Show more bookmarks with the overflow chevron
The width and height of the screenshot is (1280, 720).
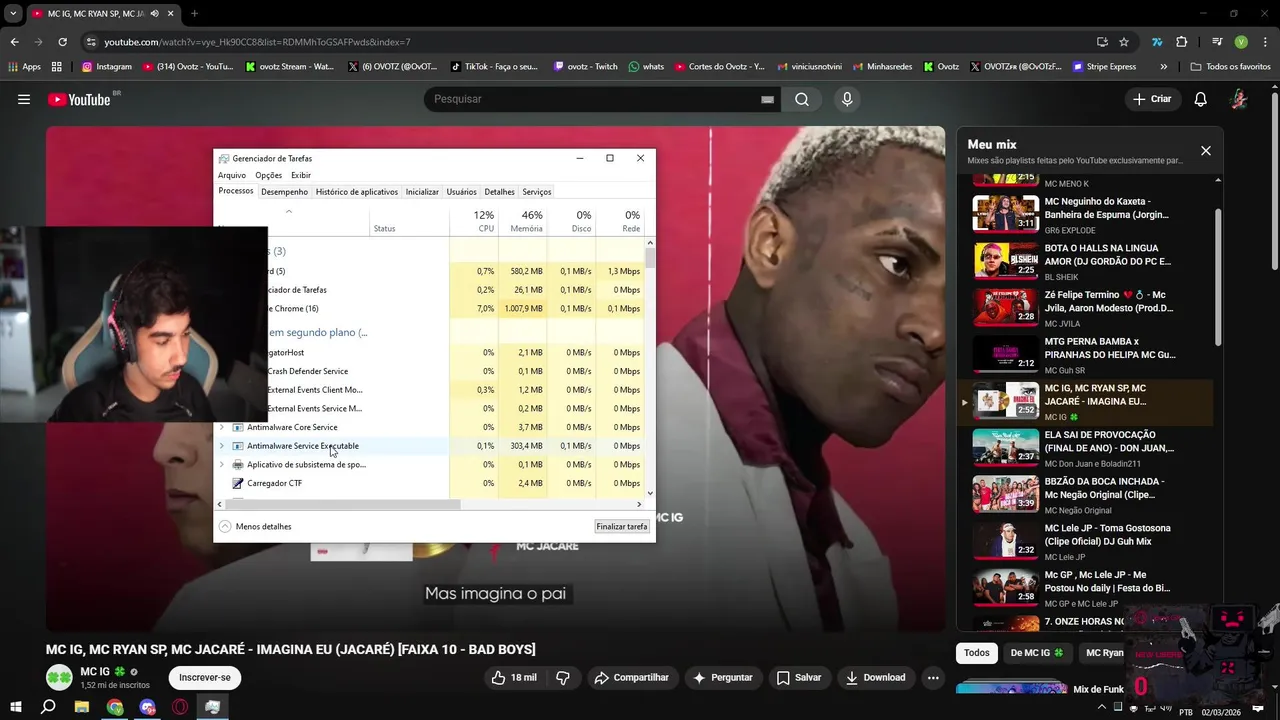coord(1163,67)
